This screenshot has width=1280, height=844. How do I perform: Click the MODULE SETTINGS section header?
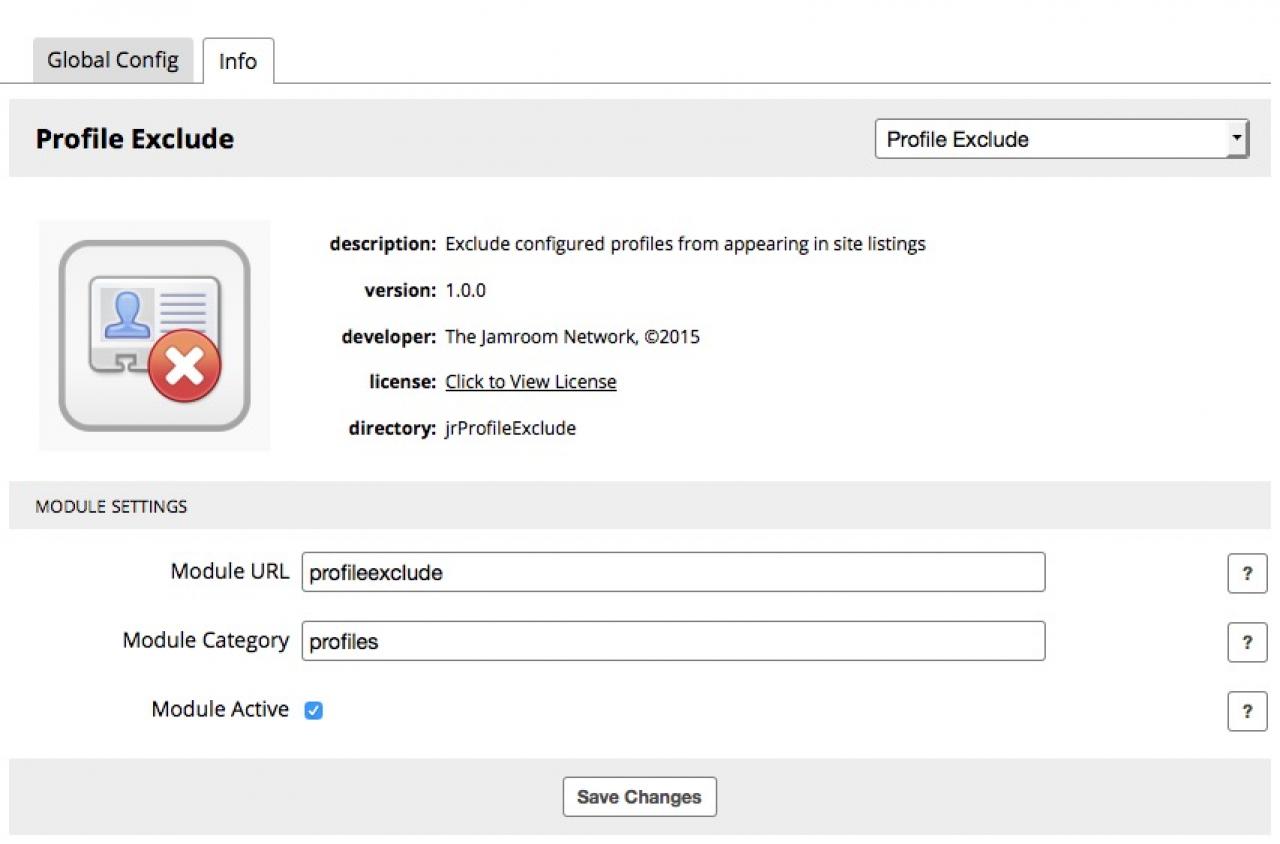click(x=111, y=506)
